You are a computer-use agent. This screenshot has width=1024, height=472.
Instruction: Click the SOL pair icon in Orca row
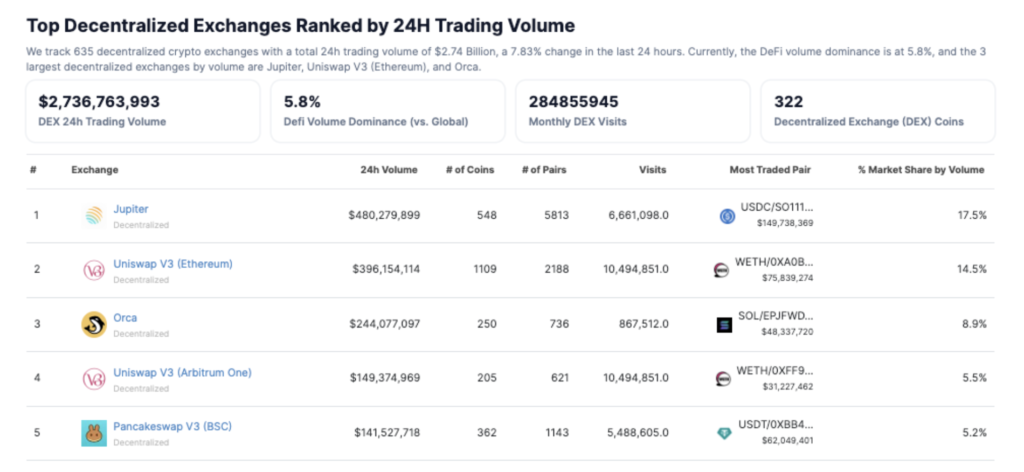click(725, 325)
